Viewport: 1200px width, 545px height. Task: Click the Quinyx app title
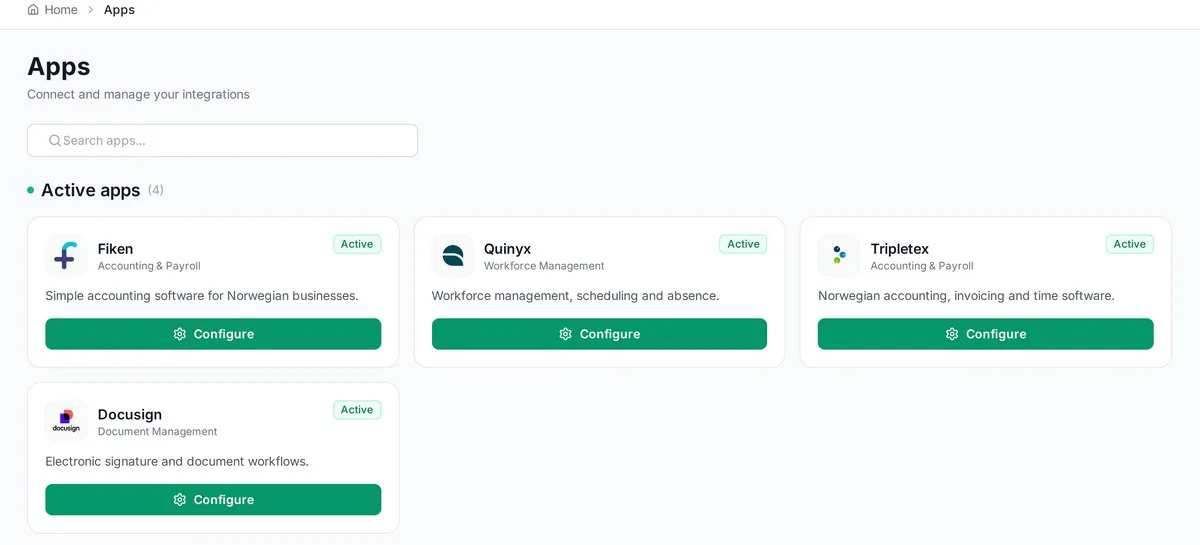pos(507,249)
